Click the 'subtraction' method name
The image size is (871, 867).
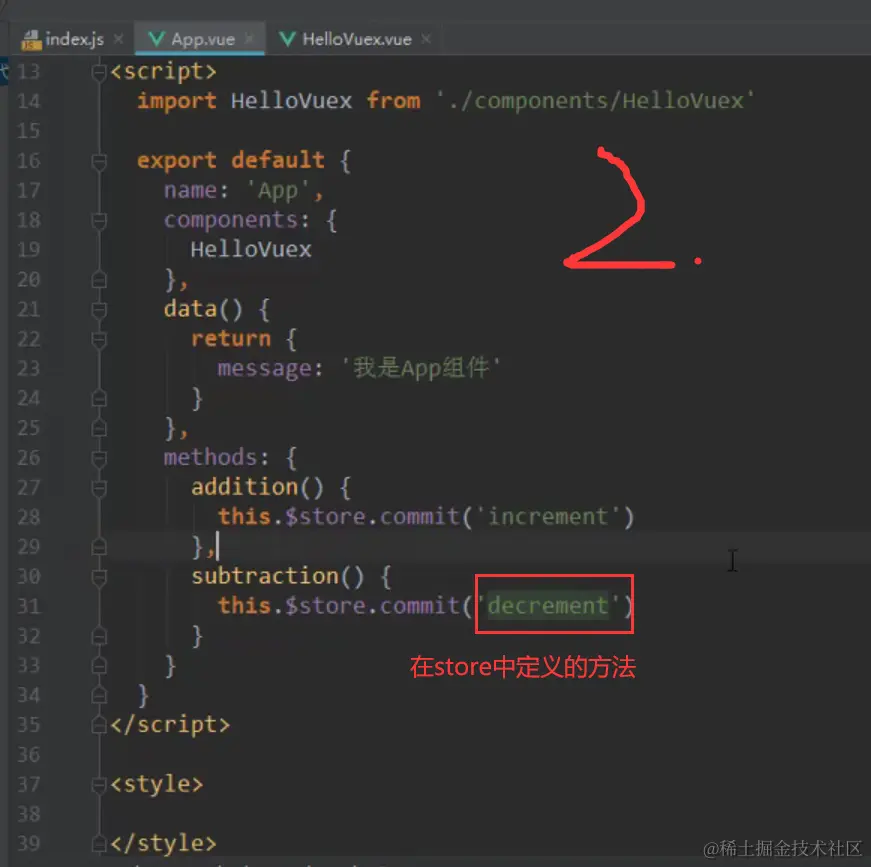coord(264,577)
